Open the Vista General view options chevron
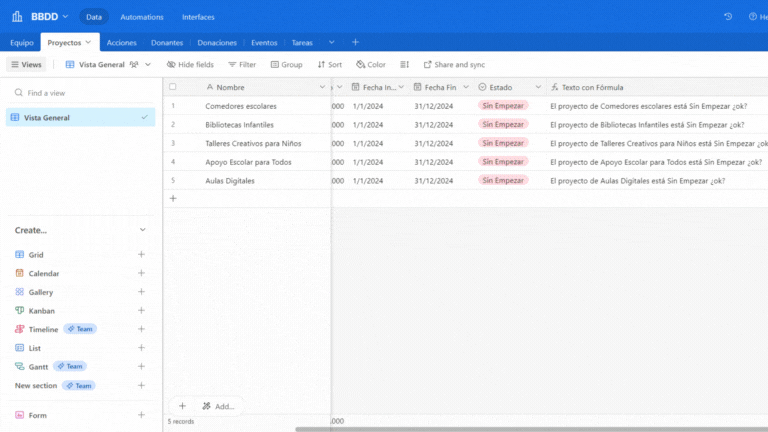The image size is (768, 432). 148,65
